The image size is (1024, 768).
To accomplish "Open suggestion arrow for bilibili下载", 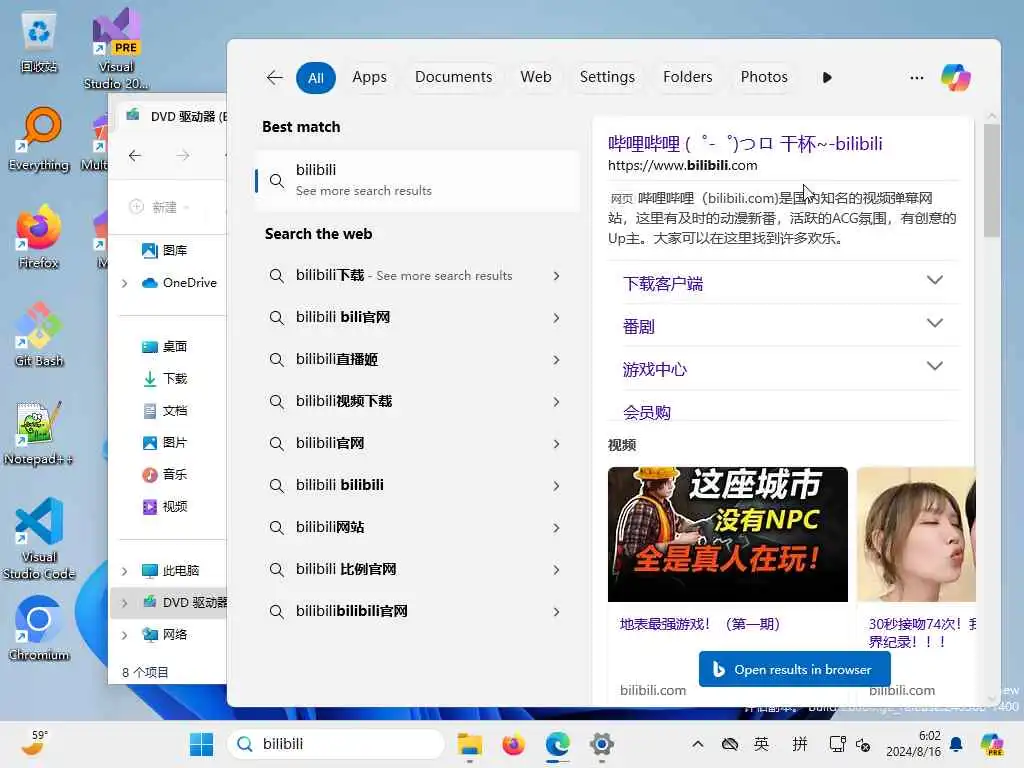I will coord(556,276).
